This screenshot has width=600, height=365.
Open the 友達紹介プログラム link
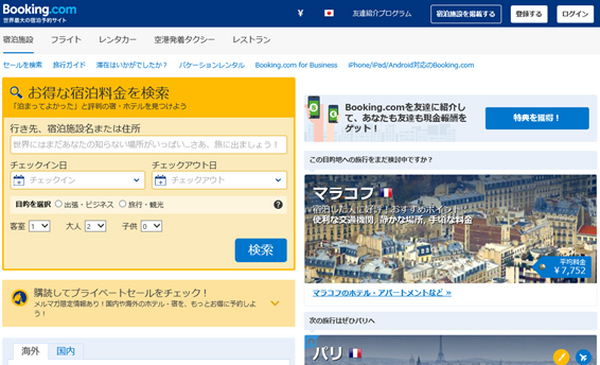(x=382, y=14)
